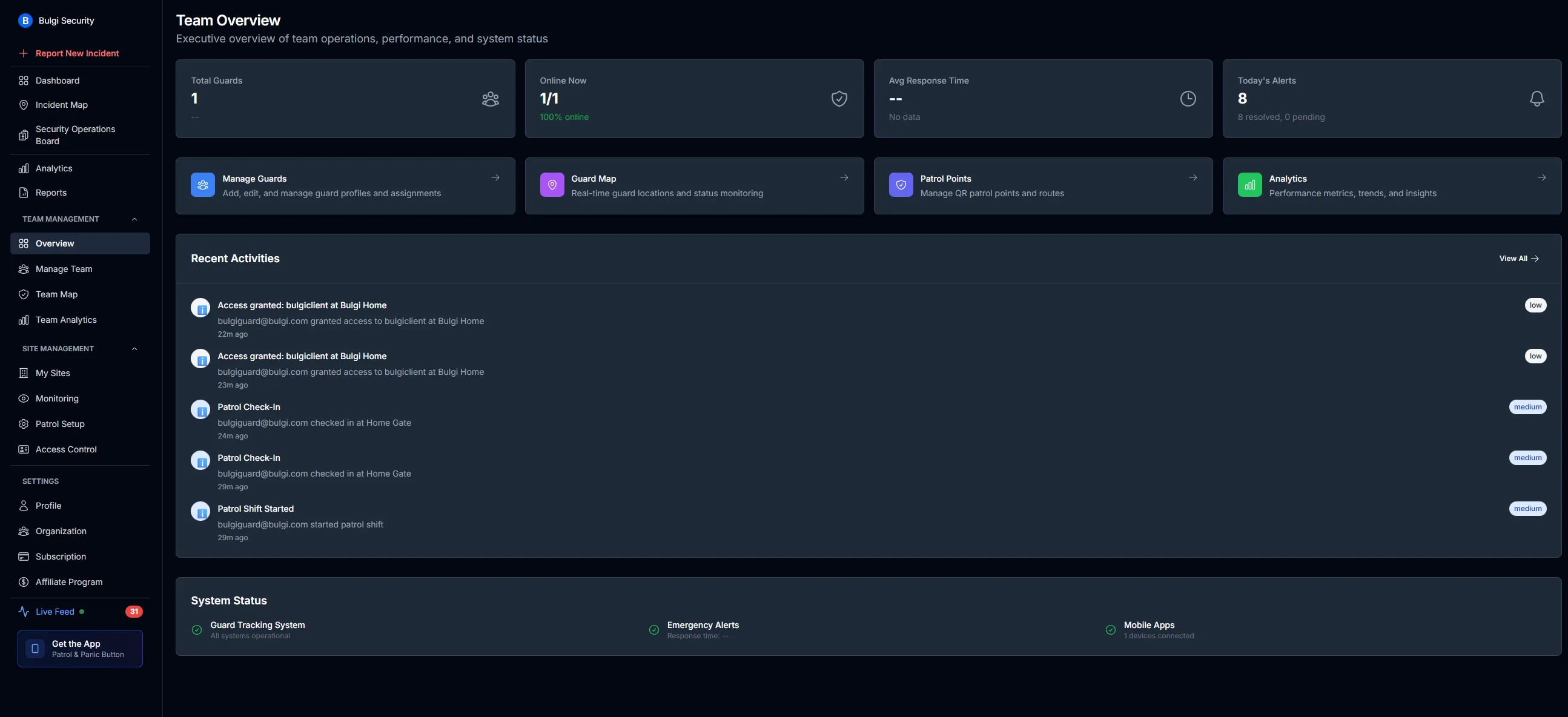Collapse the TEAM MANAGEMENT section

click(x=134, y=219)
